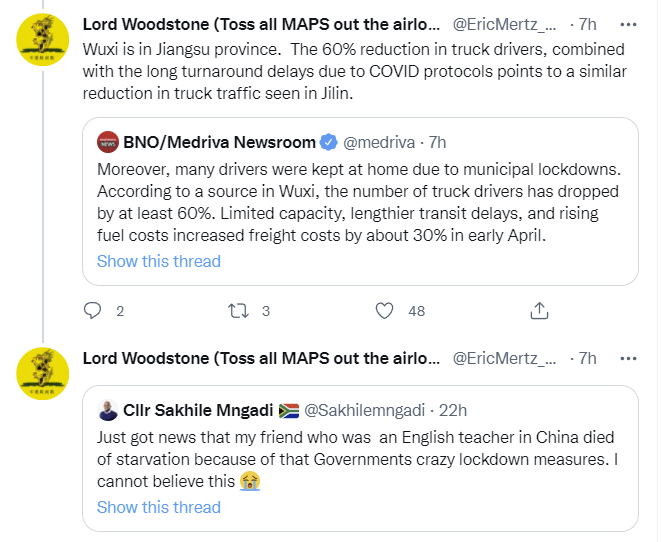The width and height of the screenshot is (661, 542).
Task: Show this thread in Sakhile Mngadi quote
Action: point(159,507)
